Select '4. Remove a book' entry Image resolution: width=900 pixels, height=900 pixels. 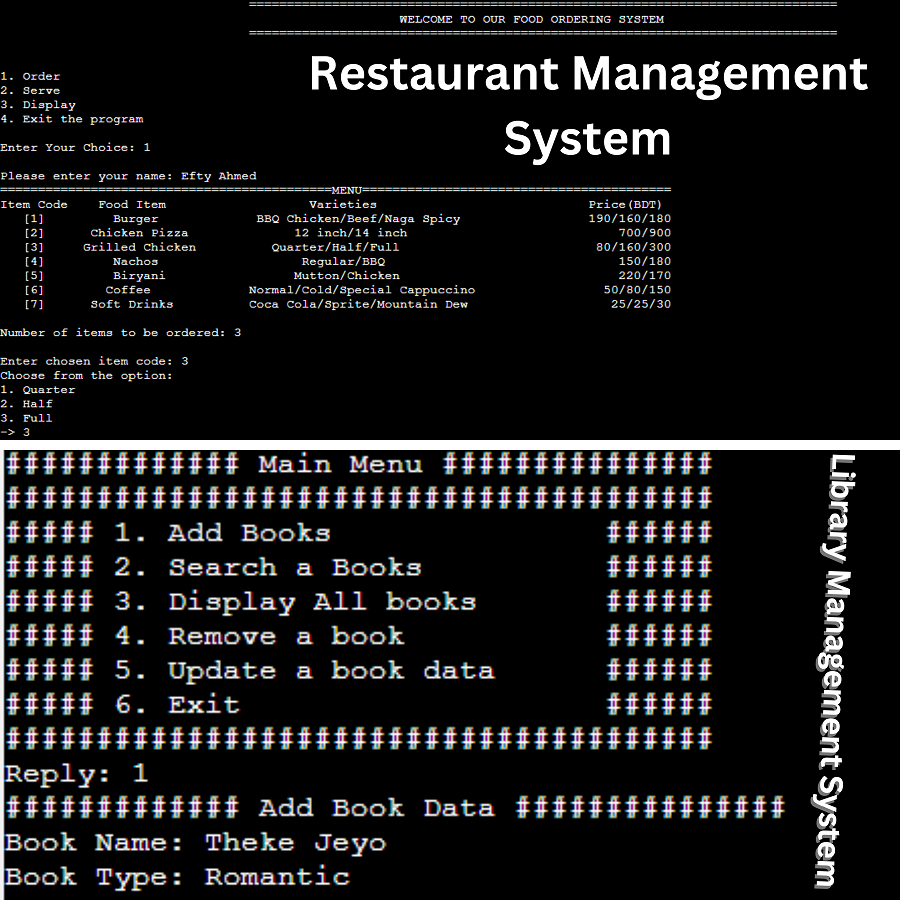tap(259, 636)
